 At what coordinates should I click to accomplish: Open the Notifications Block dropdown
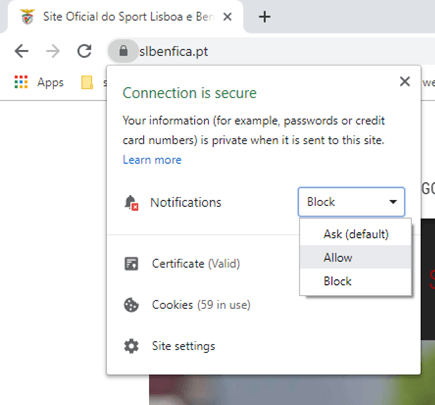coord(351,202)
